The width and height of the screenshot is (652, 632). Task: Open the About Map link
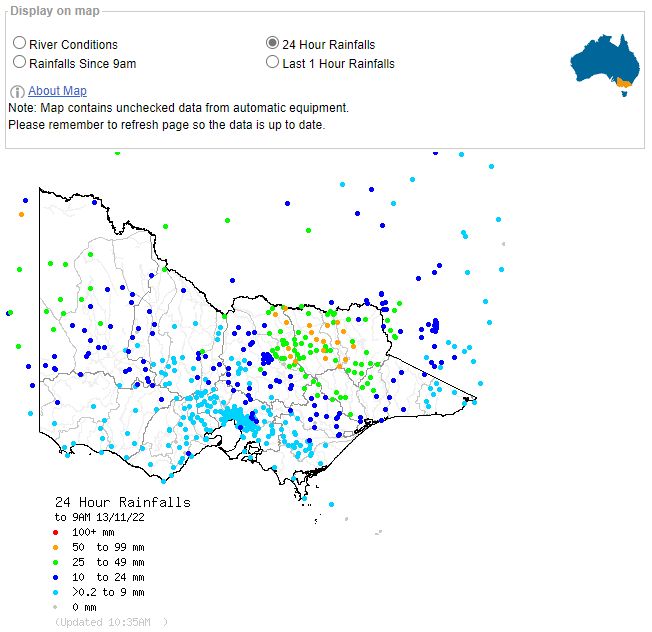tap(57, 91)
